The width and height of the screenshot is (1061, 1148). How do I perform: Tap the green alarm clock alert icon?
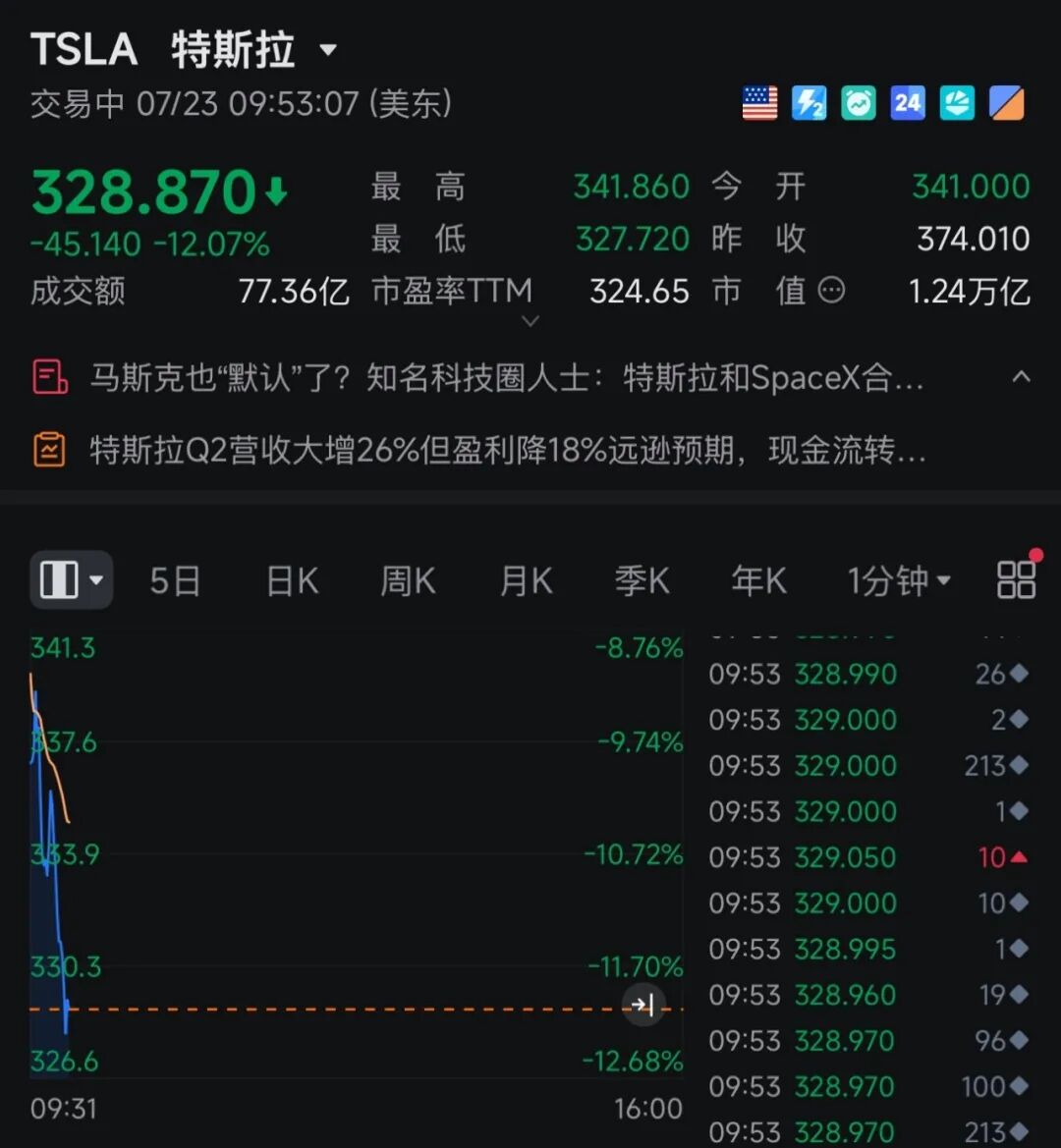[859, 103]
